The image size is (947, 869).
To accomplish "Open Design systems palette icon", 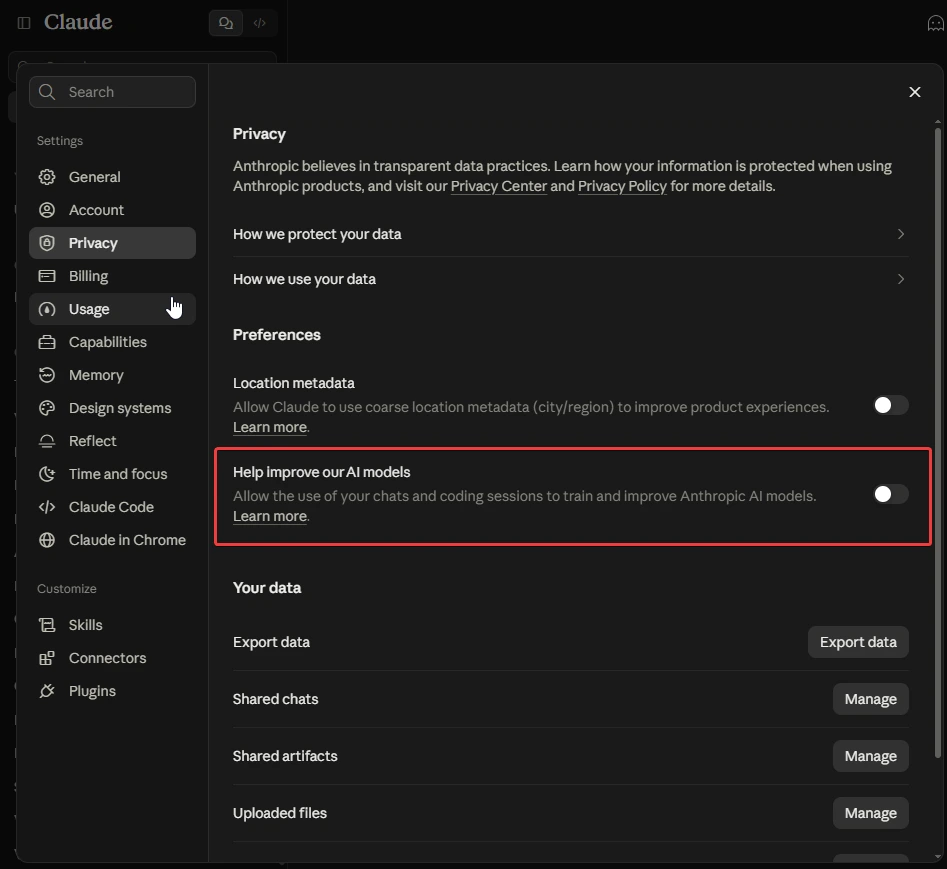I will tap(47, 408).
